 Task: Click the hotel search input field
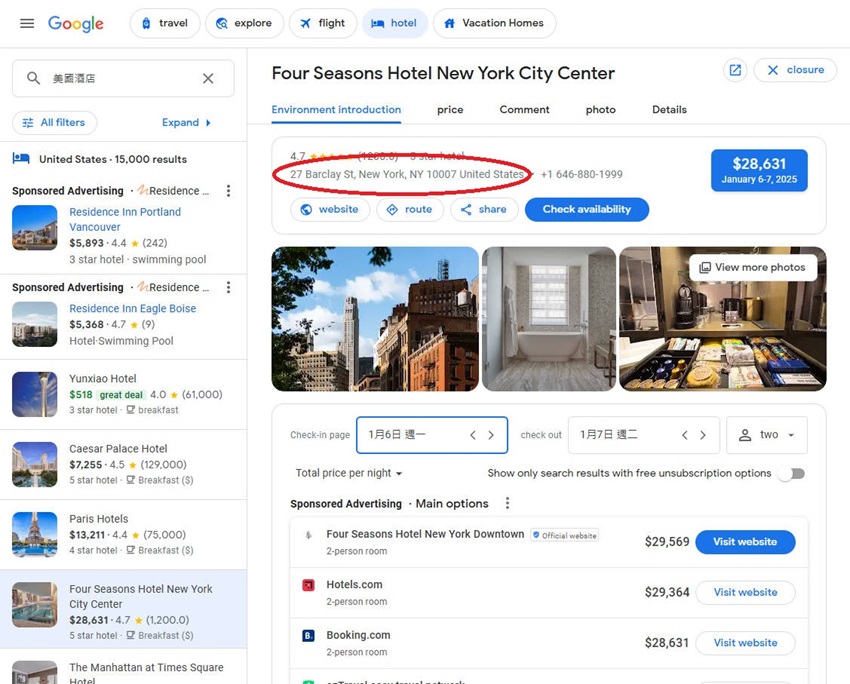point(124,79)
